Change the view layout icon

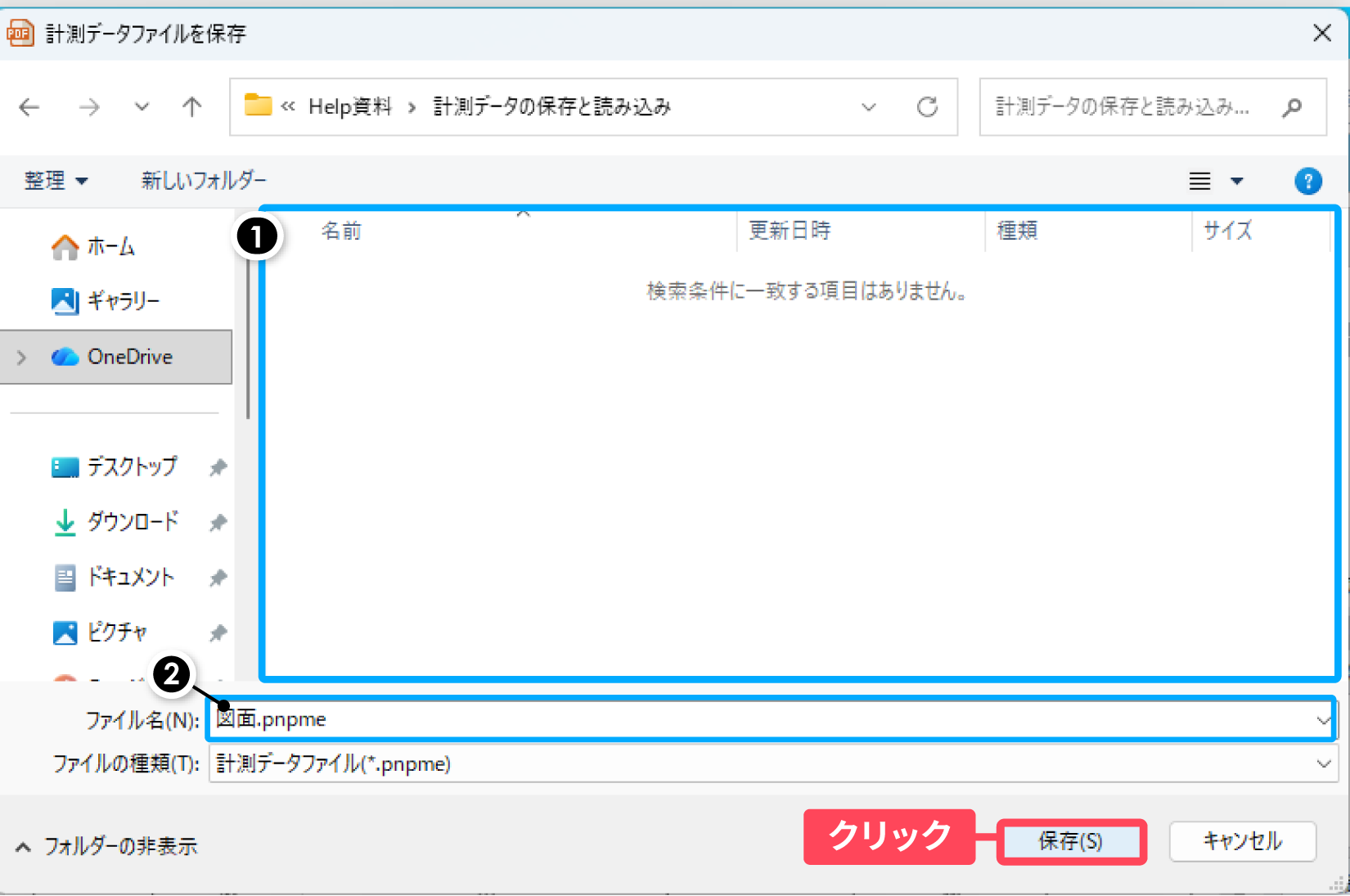[1199, 181]
